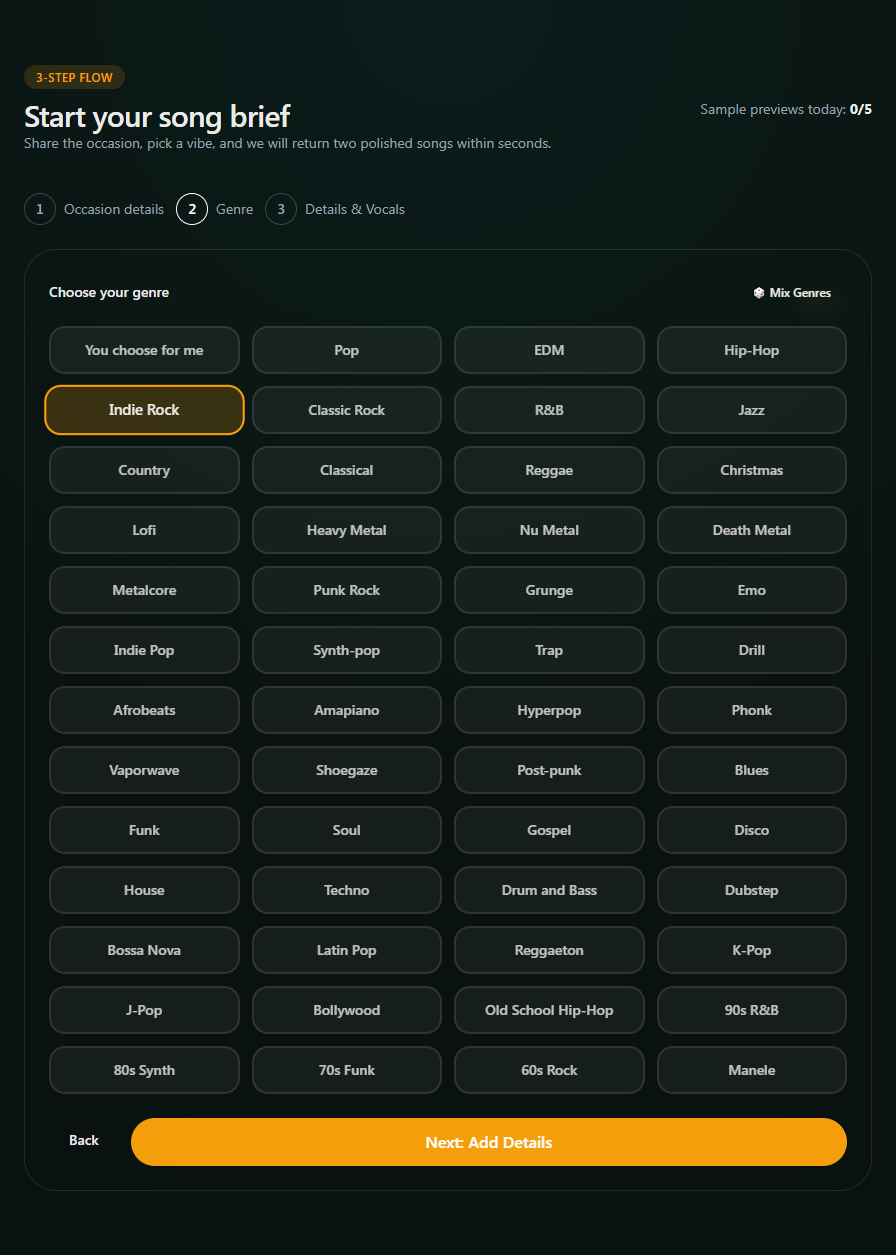Pick the Afrobeats genre

coord(144,710)
